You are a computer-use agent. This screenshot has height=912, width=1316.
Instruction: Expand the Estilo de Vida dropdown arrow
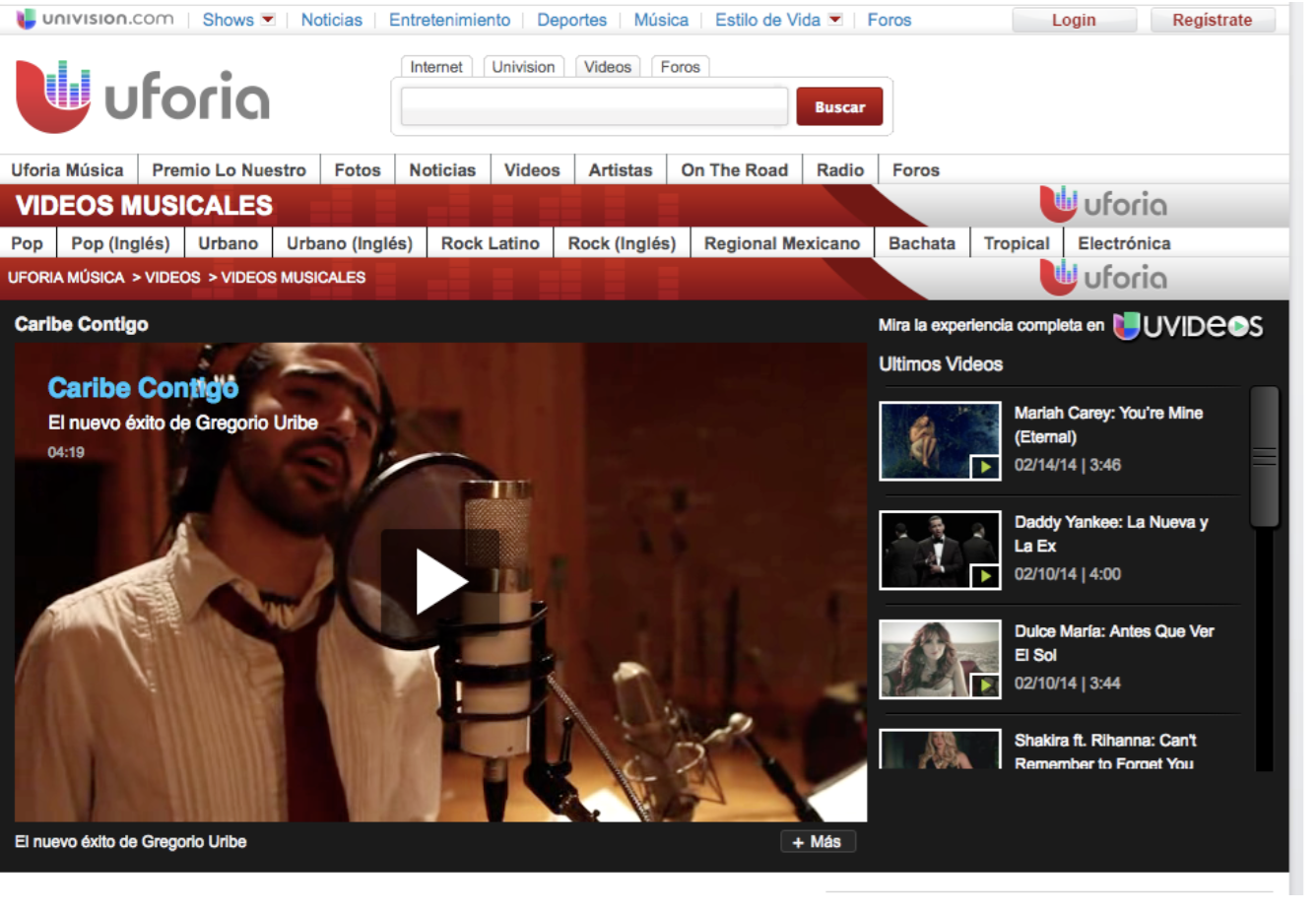tap(835, 19)
